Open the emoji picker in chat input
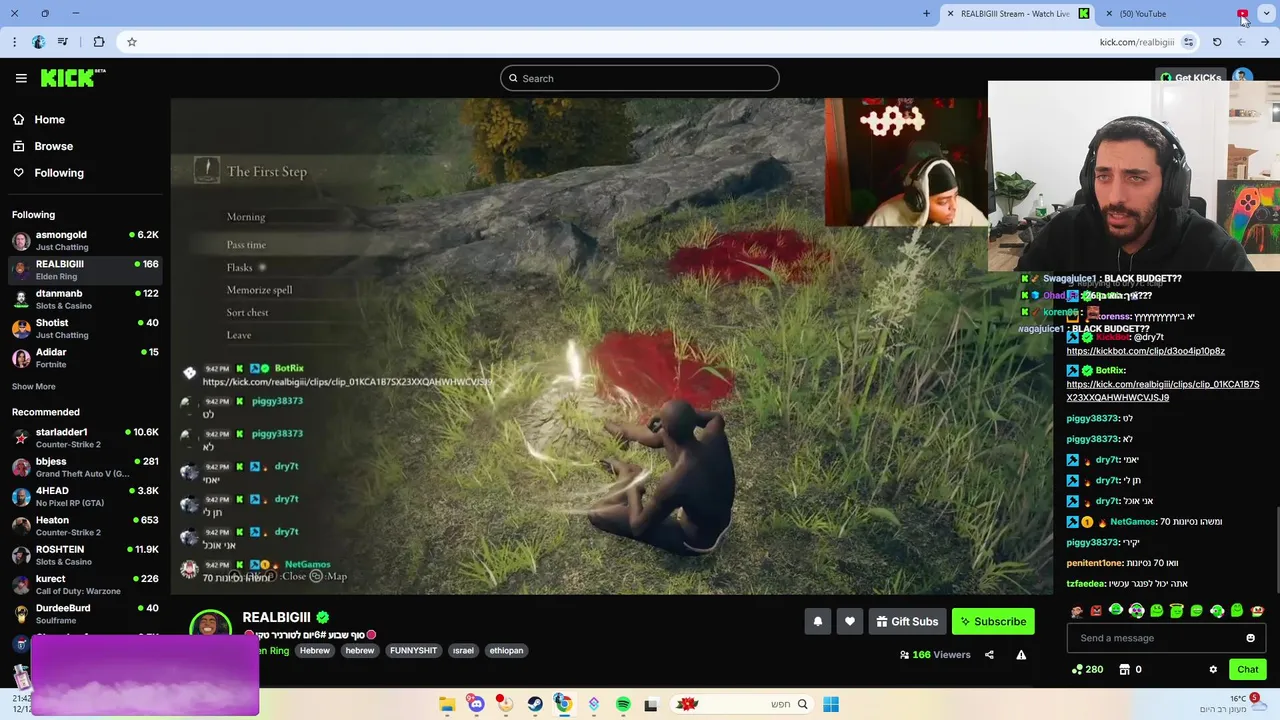This screenshot has height=720, width=1280. pyautogui.click(x=1250, y=638)
